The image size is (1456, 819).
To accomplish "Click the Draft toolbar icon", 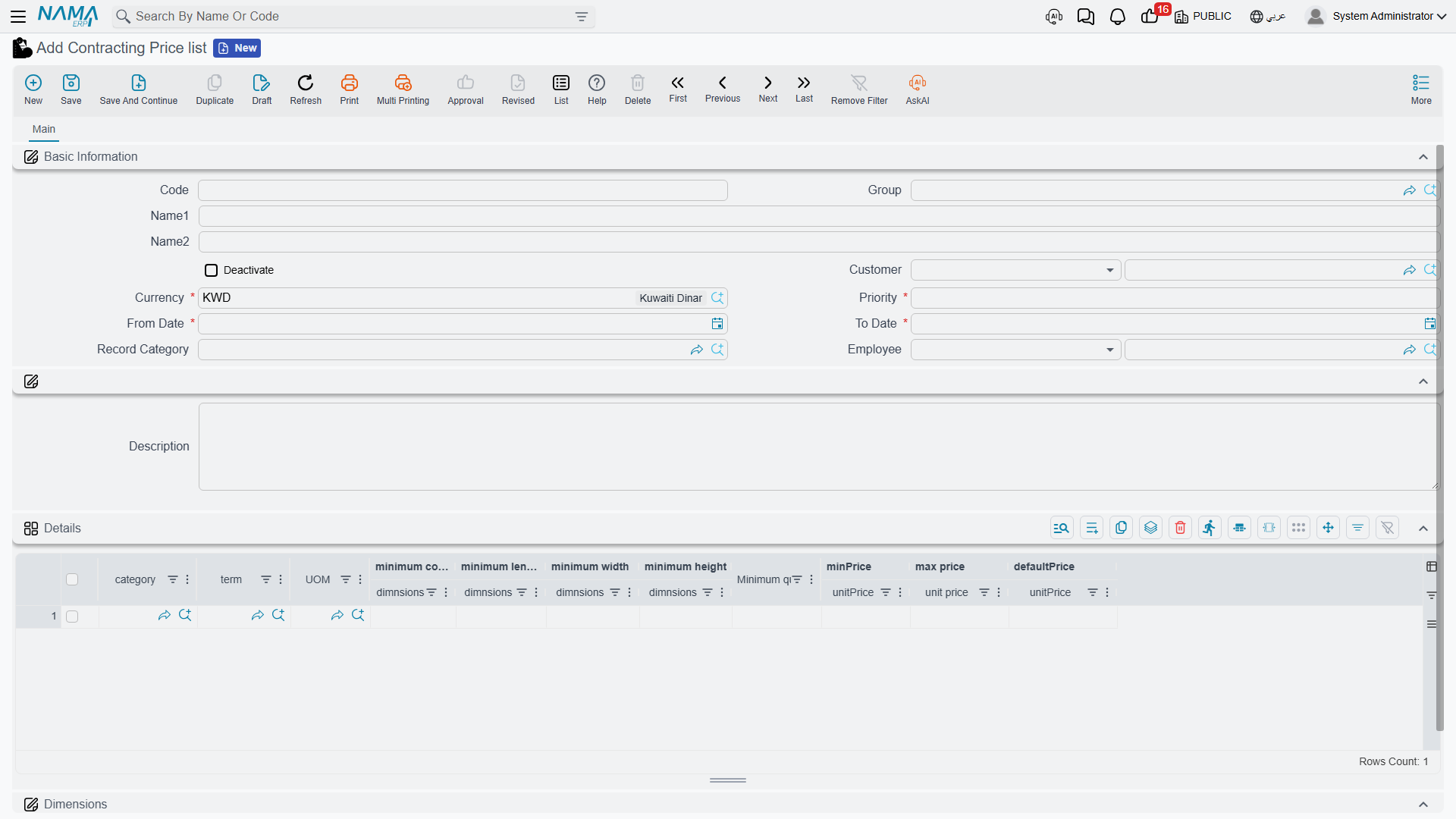I will click(262, 89).
